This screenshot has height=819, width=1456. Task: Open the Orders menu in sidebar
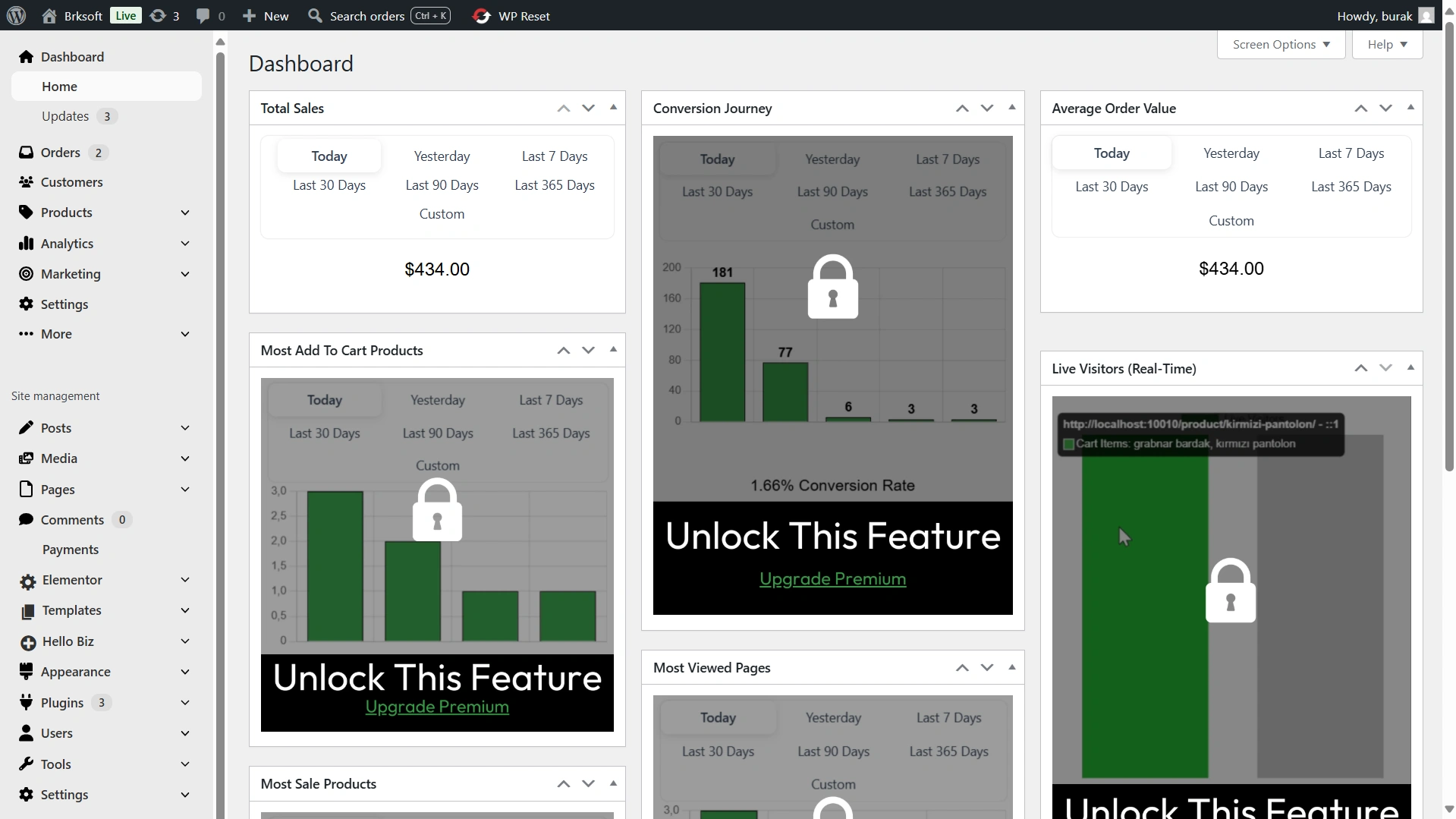(61, 153)
